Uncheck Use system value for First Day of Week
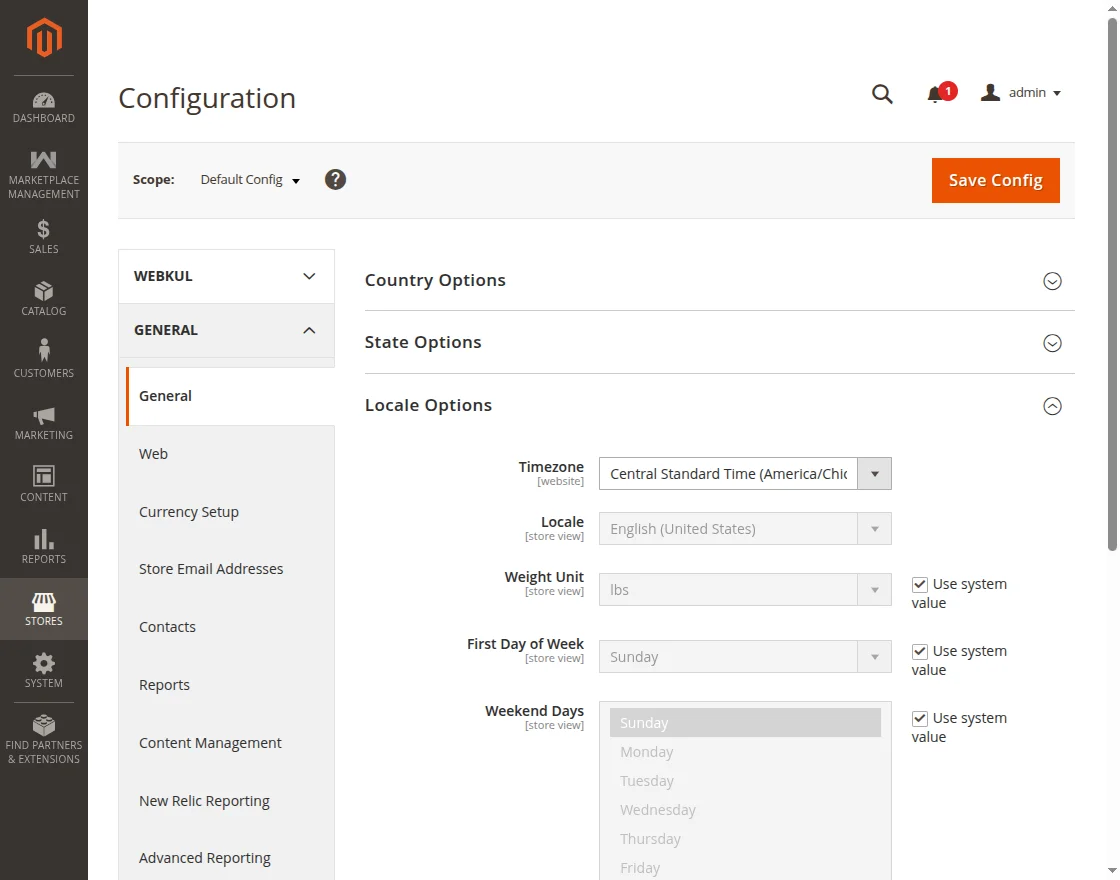The image size is (1120, 880). click(x=920, y=651)
